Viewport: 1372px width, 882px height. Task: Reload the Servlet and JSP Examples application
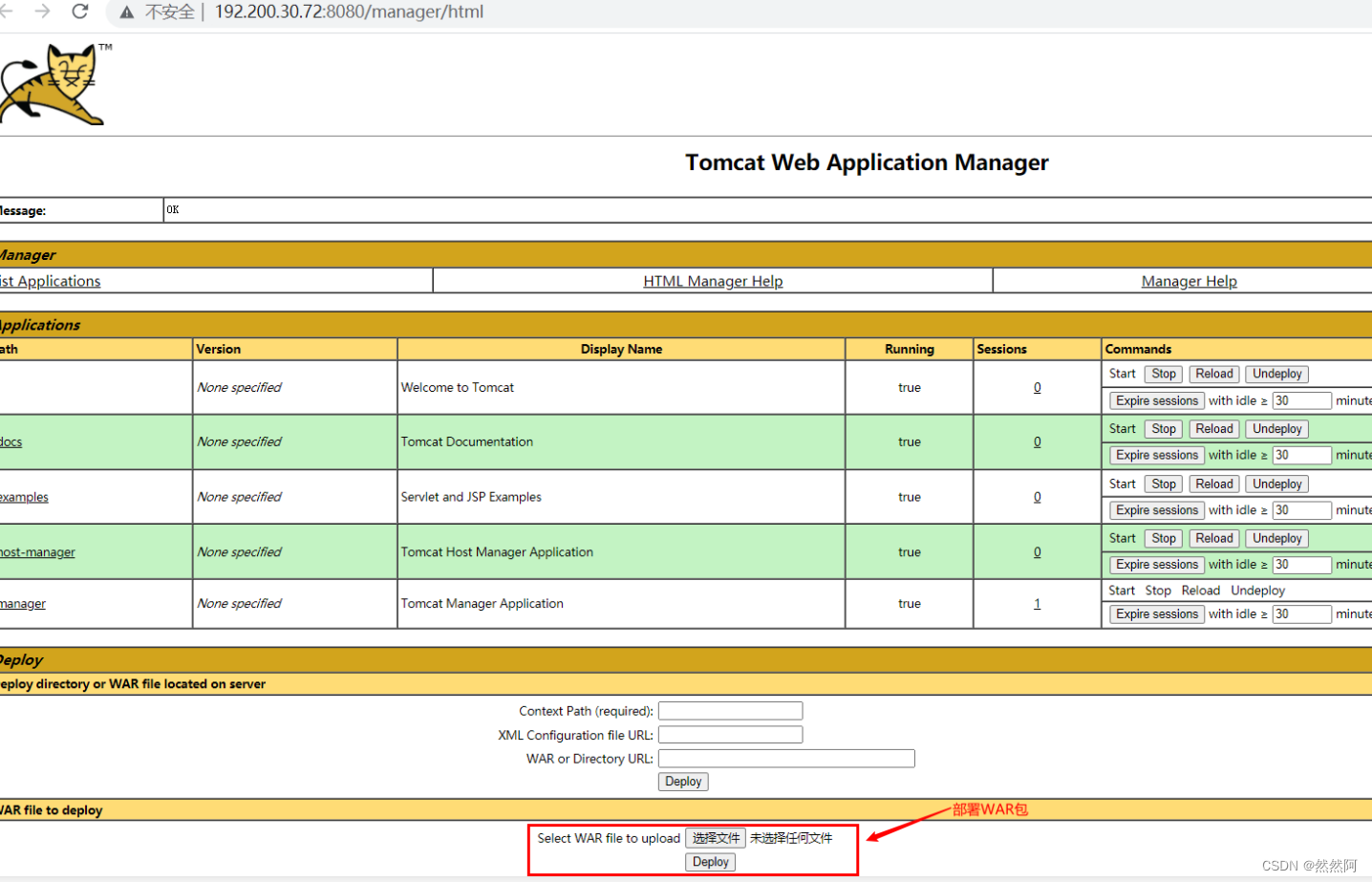click(x=1213, y=484)
